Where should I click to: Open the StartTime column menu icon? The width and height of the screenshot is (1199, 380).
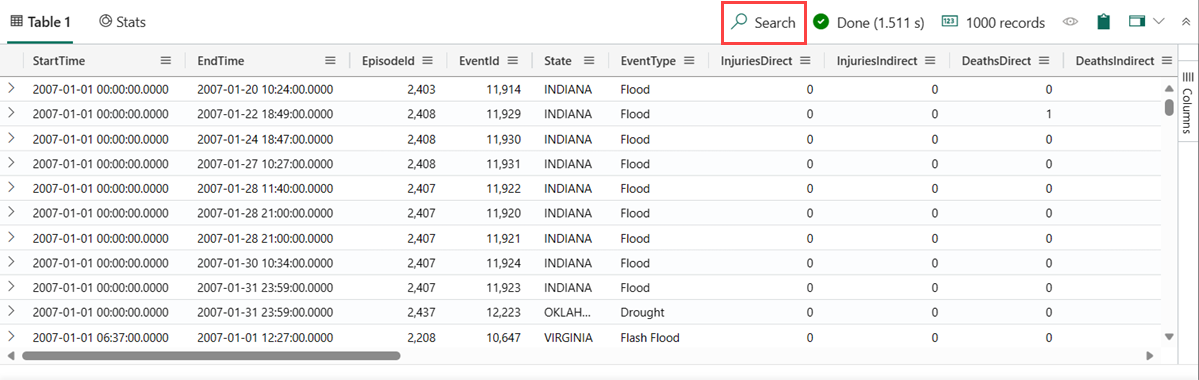pyautogui.click(x=166, y=60)
